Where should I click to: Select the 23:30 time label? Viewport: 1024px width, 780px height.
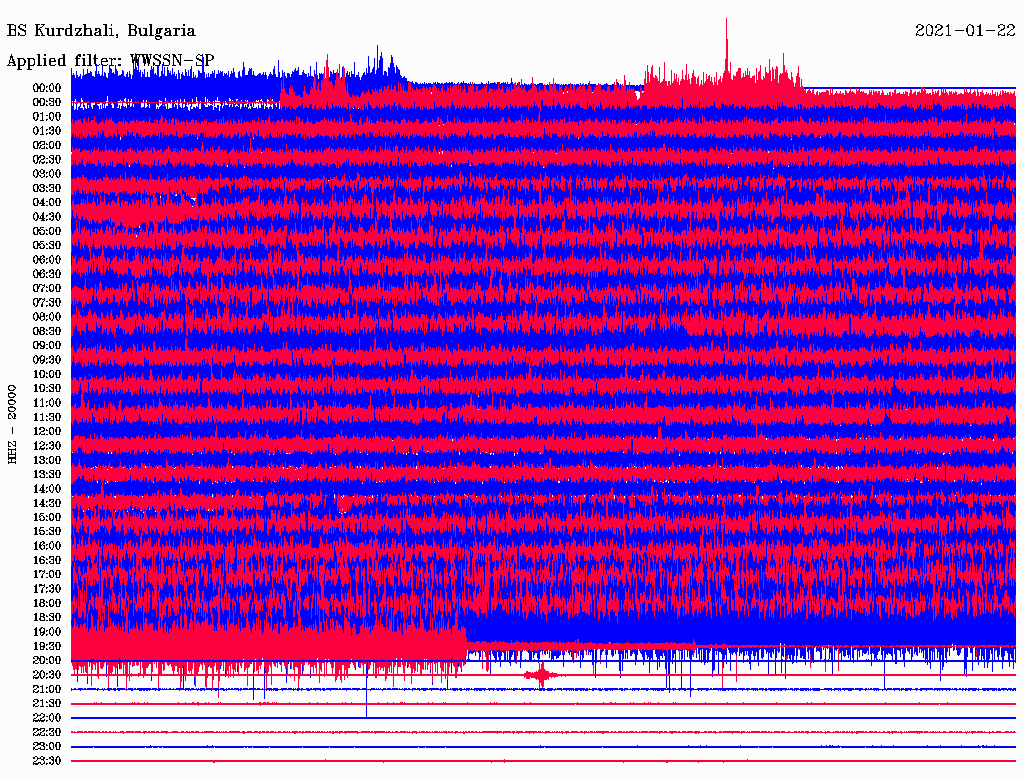47,761
